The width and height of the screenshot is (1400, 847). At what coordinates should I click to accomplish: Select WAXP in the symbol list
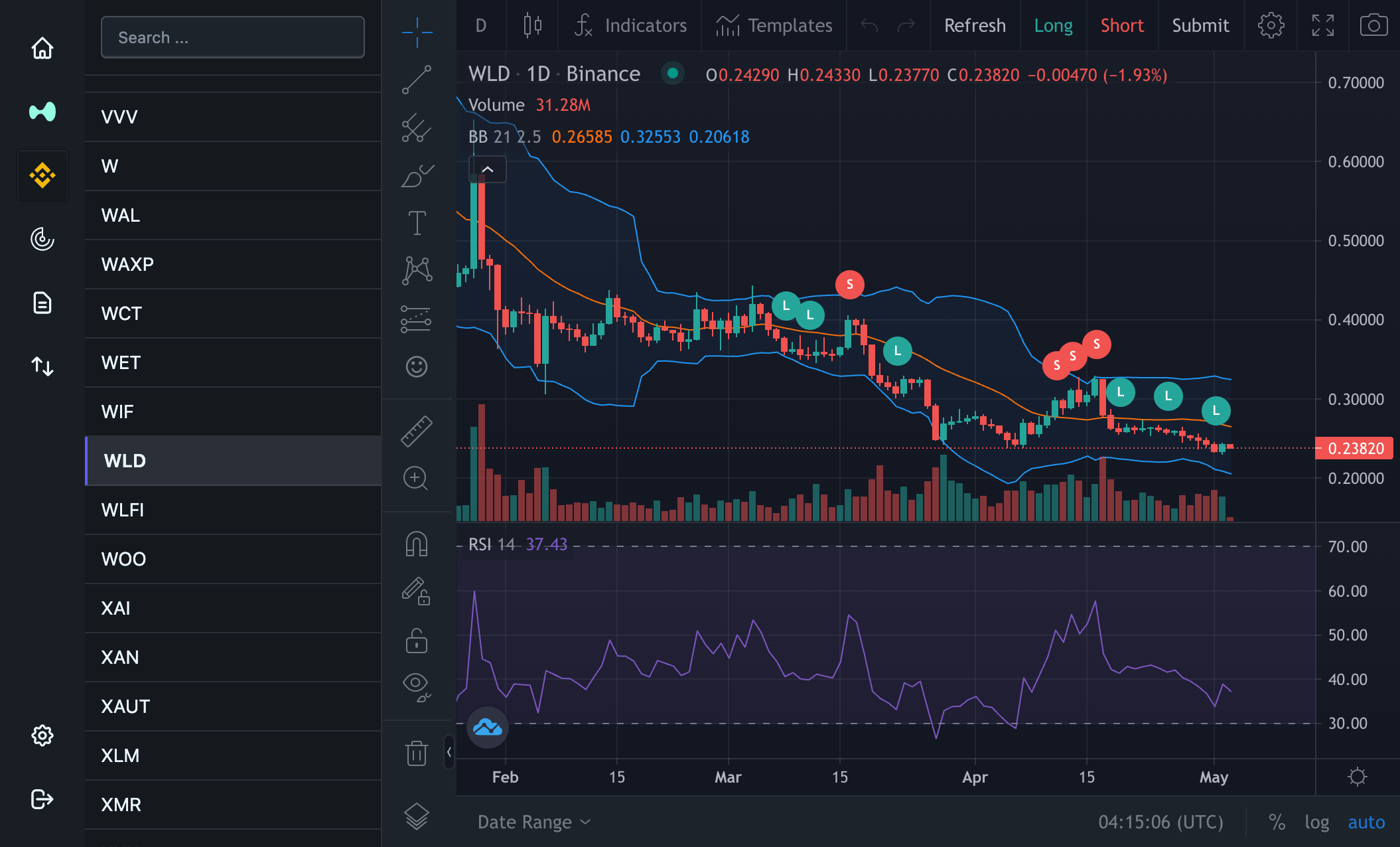[x=233, y=264]
